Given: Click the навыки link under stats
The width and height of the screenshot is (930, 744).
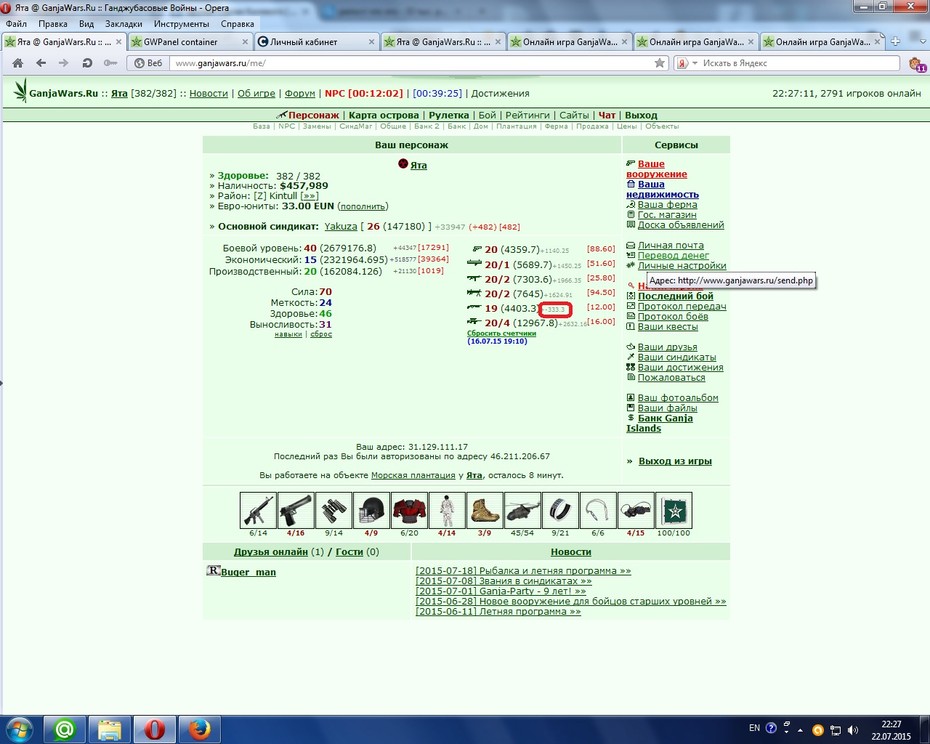Looking at the screenshot, I should coord(288,335).
